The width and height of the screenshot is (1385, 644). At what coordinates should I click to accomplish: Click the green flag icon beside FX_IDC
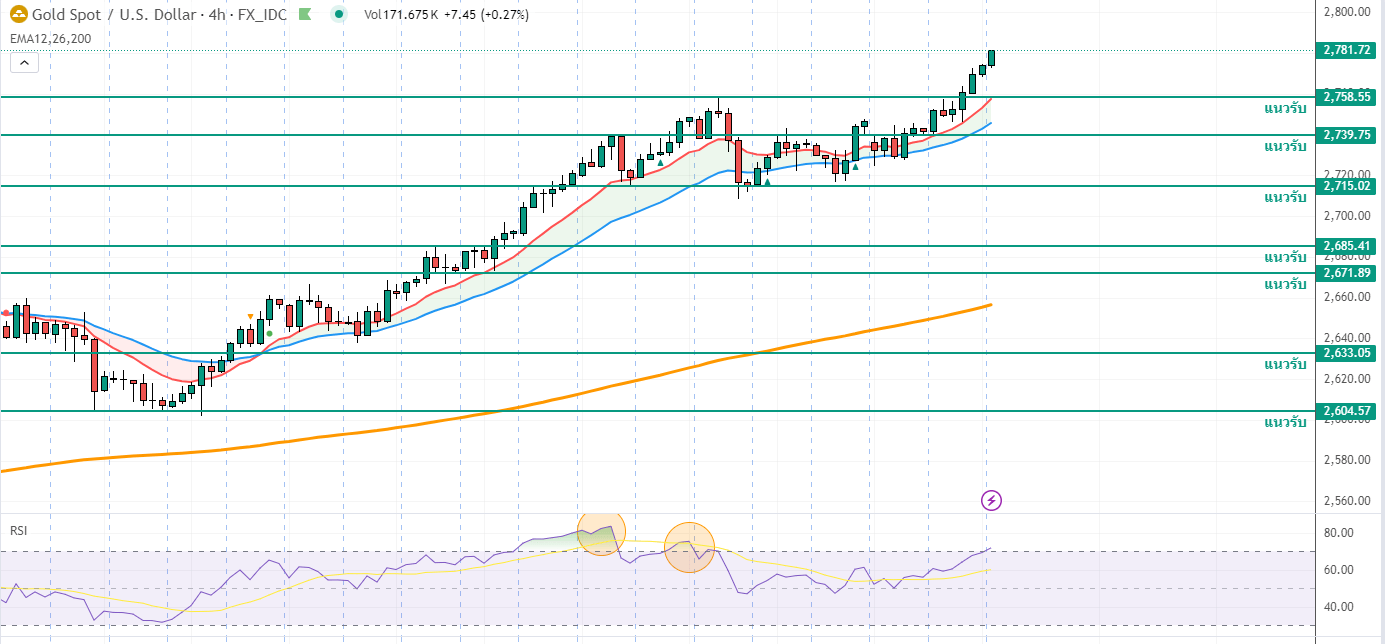click(305, 15)
